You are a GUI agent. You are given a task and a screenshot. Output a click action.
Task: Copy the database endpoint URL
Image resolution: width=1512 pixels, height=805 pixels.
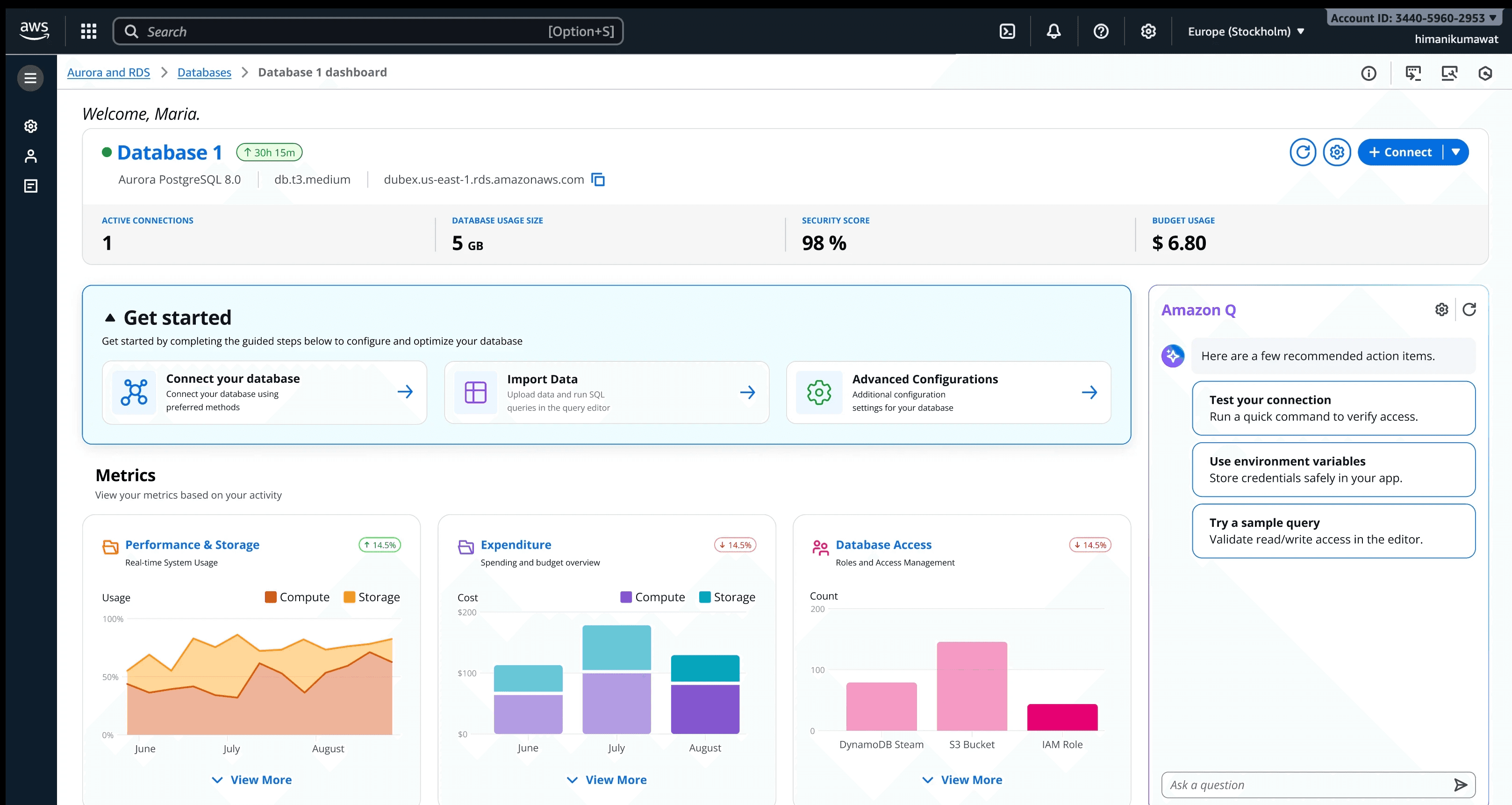tap(598, 180)
